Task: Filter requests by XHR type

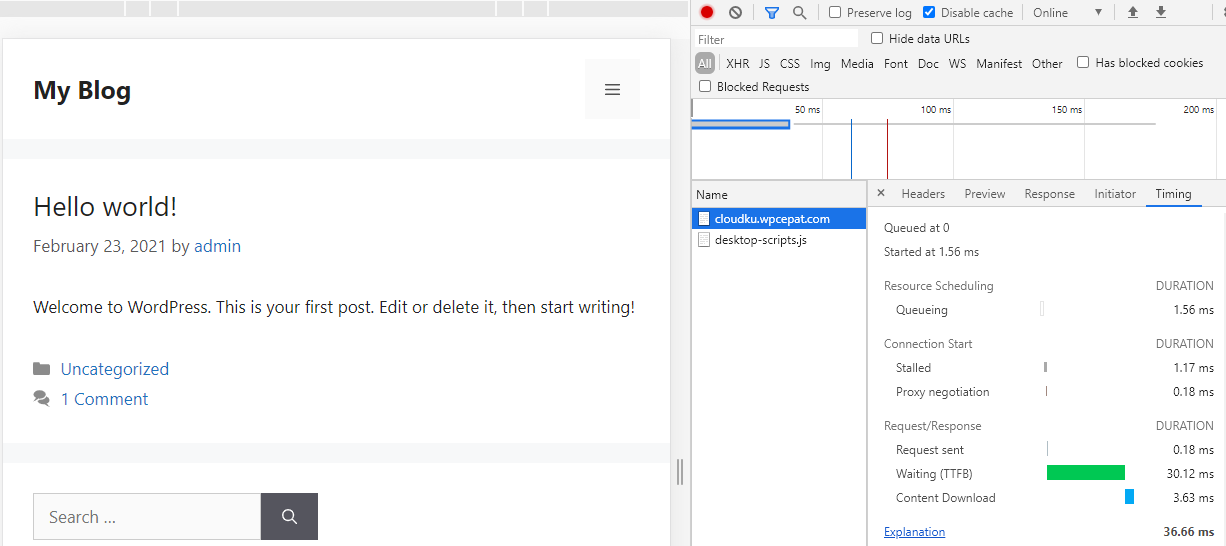Action: pos(737,64)
